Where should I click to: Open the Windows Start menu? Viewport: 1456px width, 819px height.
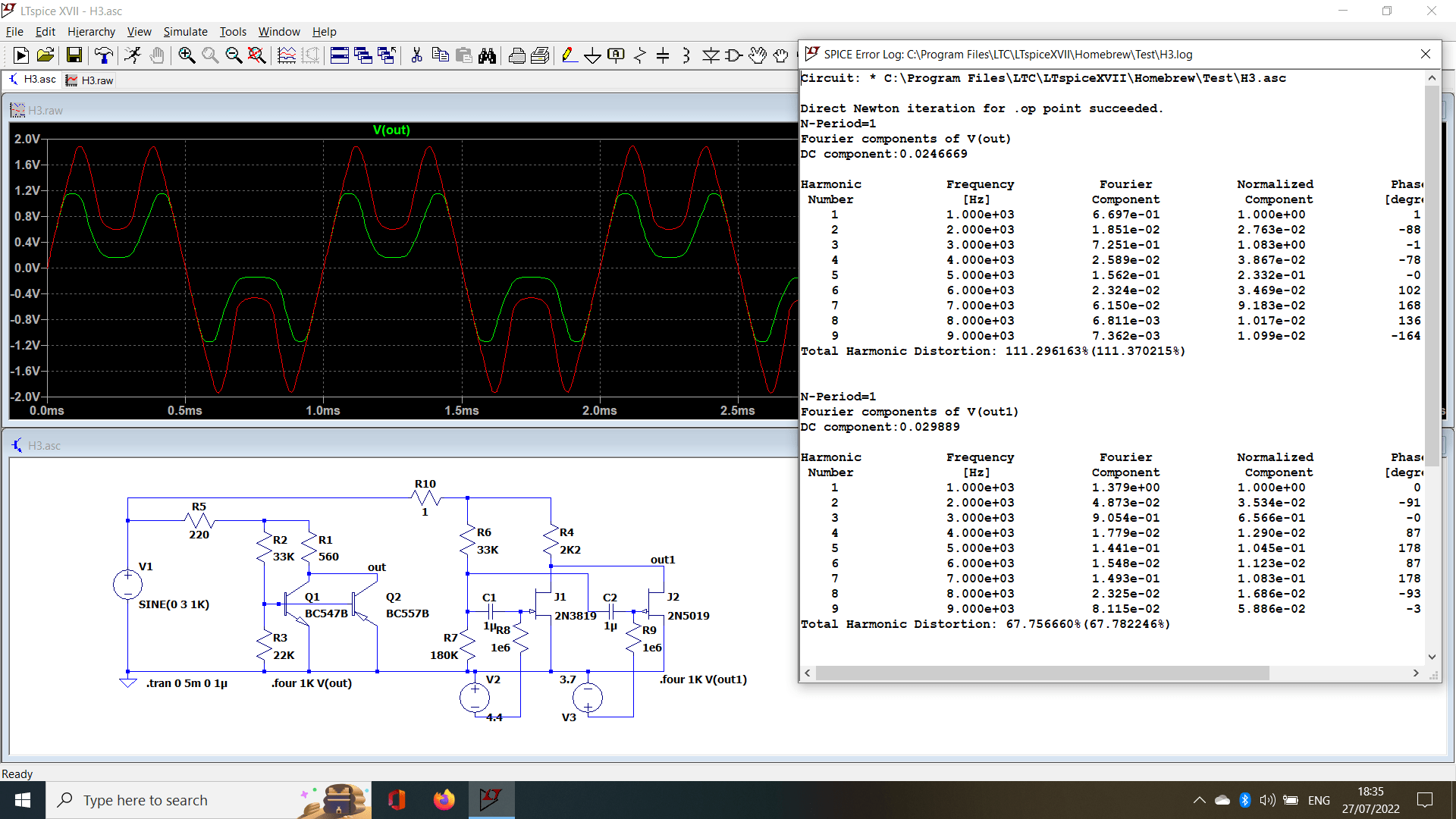tap(23, 800)
